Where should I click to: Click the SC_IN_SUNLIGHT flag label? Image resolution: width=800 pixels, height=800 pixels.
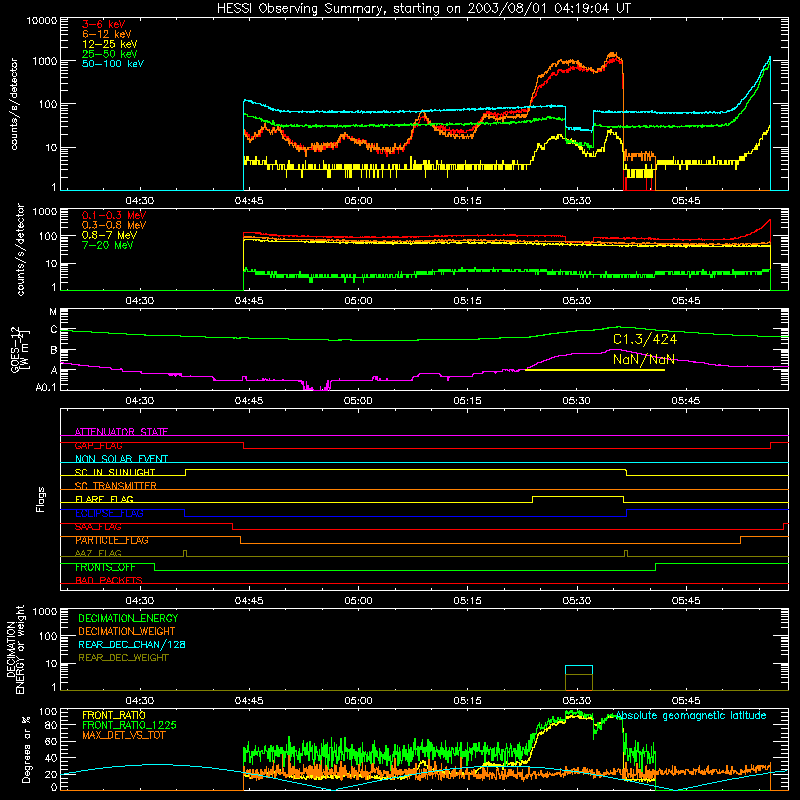115,472
